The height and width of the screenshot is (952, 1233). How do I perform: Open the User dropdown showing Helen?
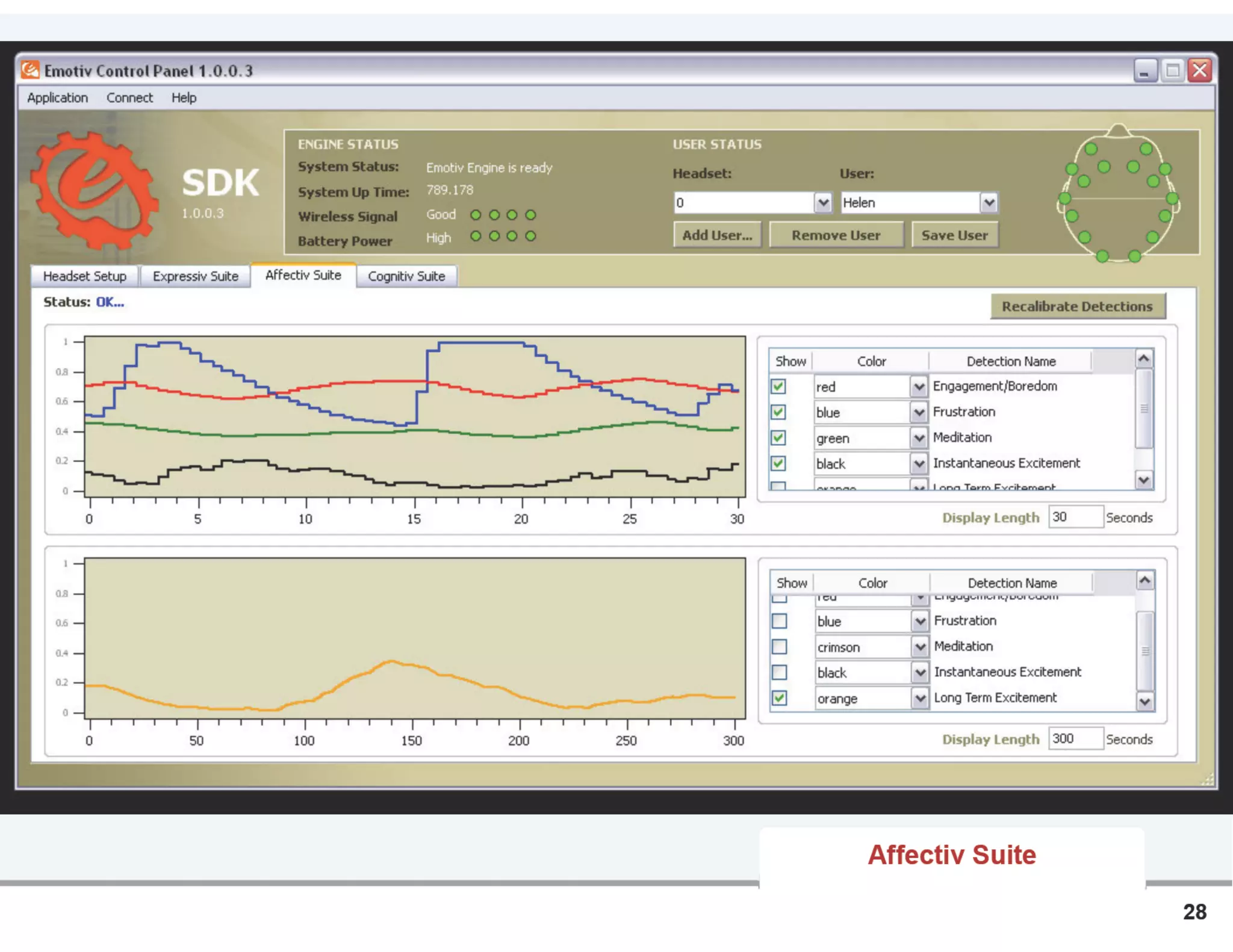point(989,203)
